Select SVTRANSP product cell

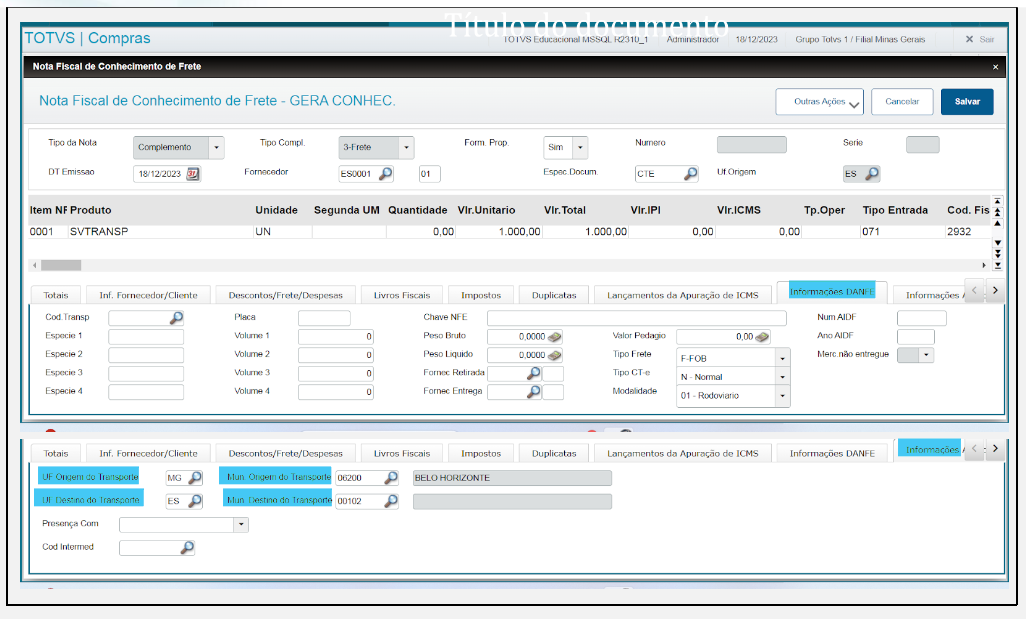coord(160,232)
